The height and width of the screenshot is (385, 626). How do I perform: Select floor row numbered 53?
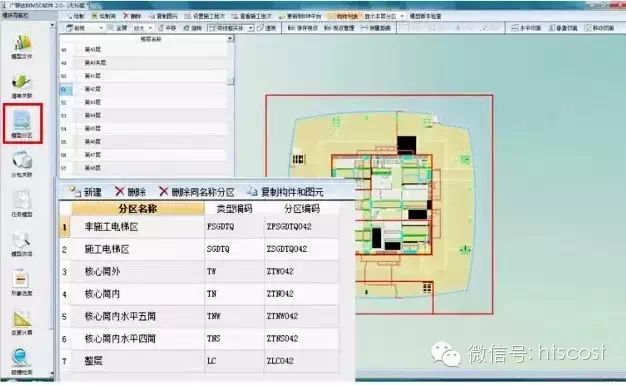click(x=143, y=115)
